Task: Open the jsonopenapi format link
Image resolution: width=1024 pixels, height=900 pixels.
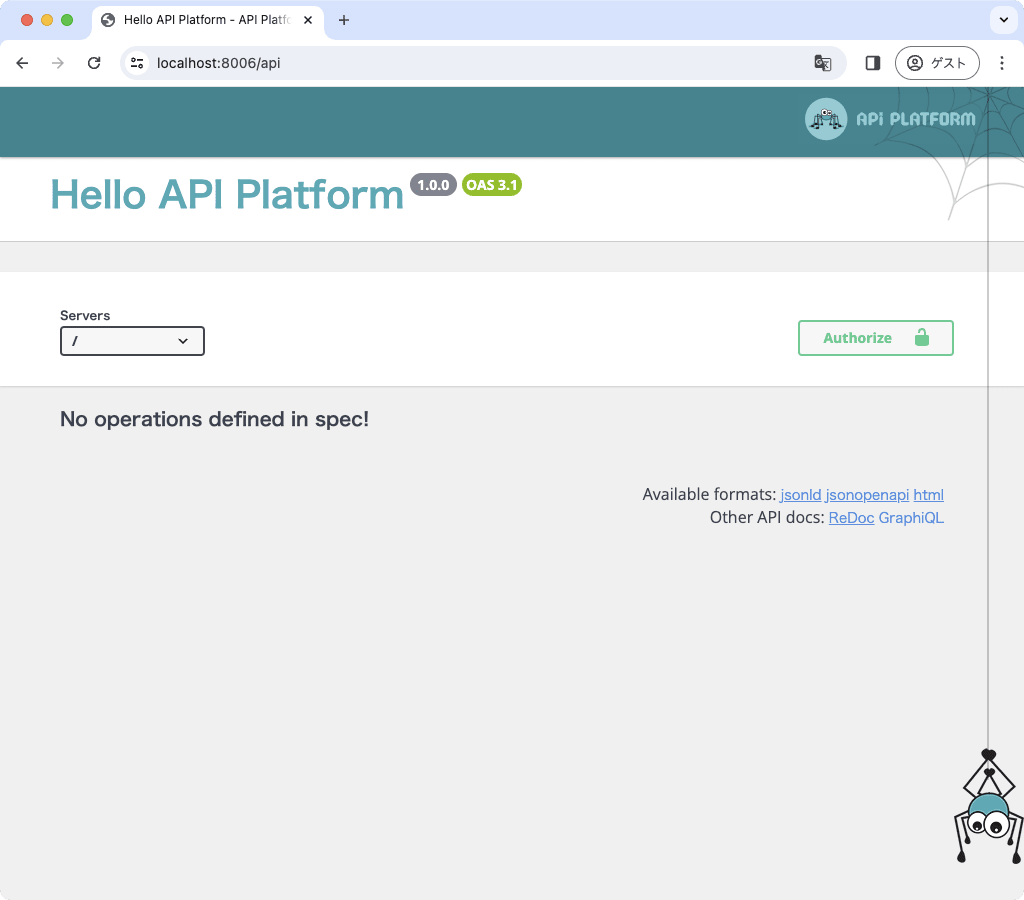Action: pyautogui.click(x=867, y=494)
